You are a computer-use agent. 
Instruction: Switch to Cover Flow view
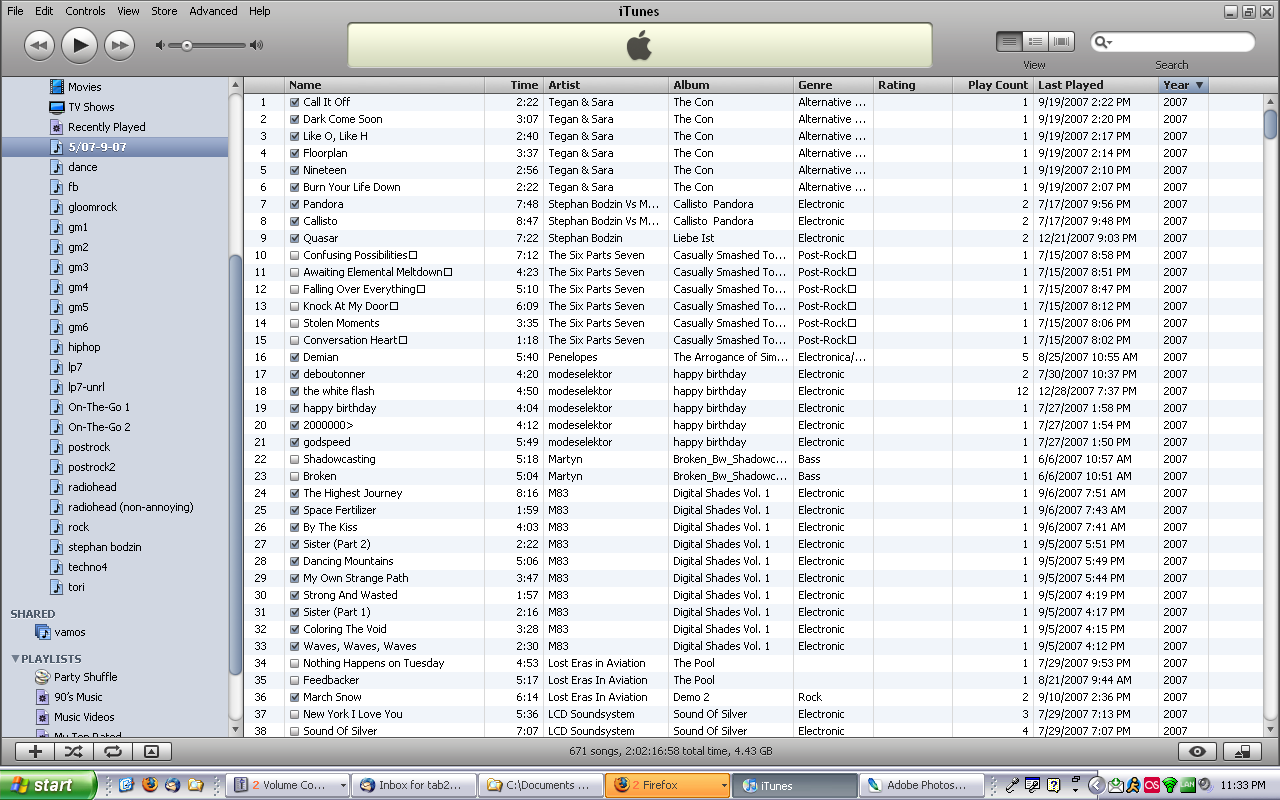(x=1061, y=42)
